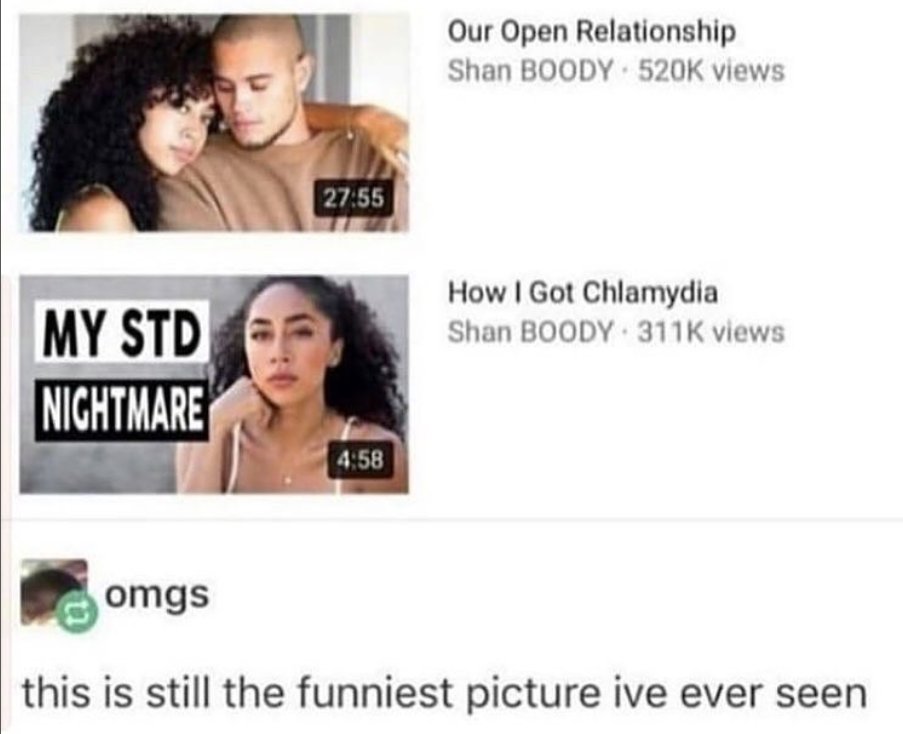Click the word Relationship in first title

point(656,33)
